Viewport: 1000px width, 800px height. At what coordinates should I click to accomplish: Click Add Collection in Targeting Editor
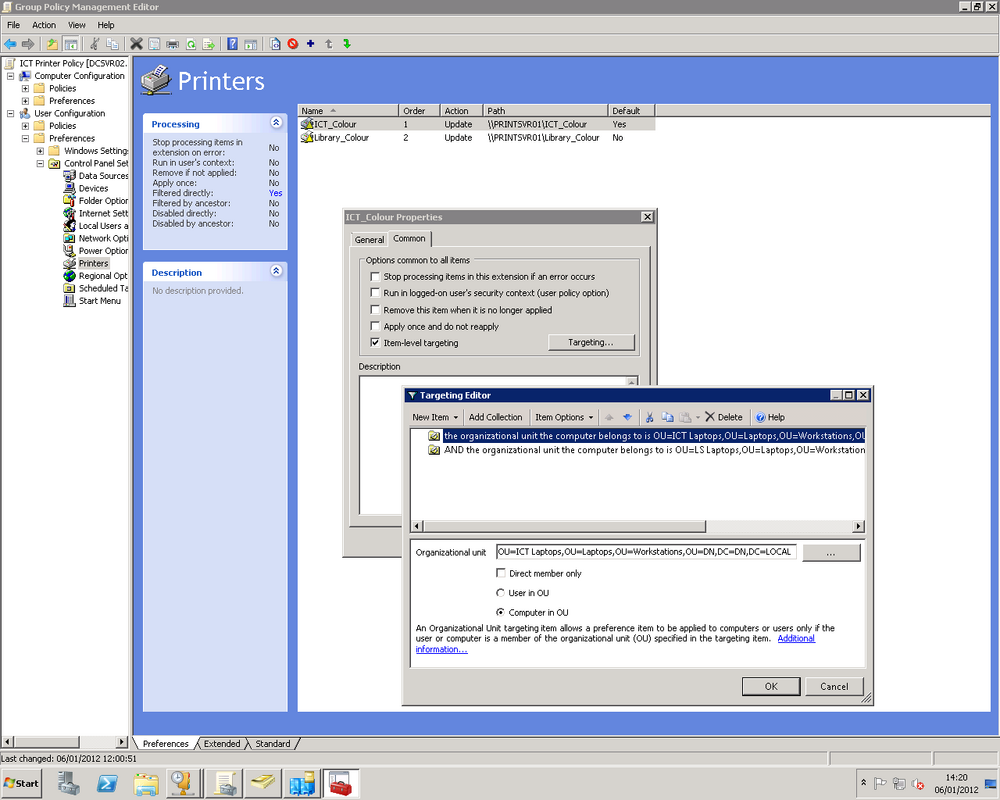(x=496, y=417)
